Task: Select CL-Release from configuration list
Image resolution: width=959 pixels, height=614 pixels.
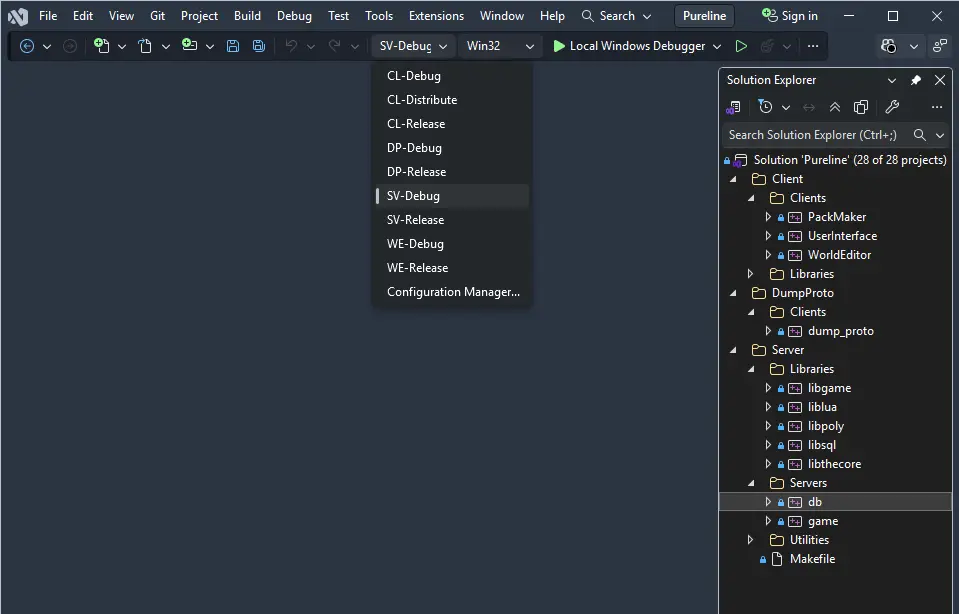Action: pos(416,124)
